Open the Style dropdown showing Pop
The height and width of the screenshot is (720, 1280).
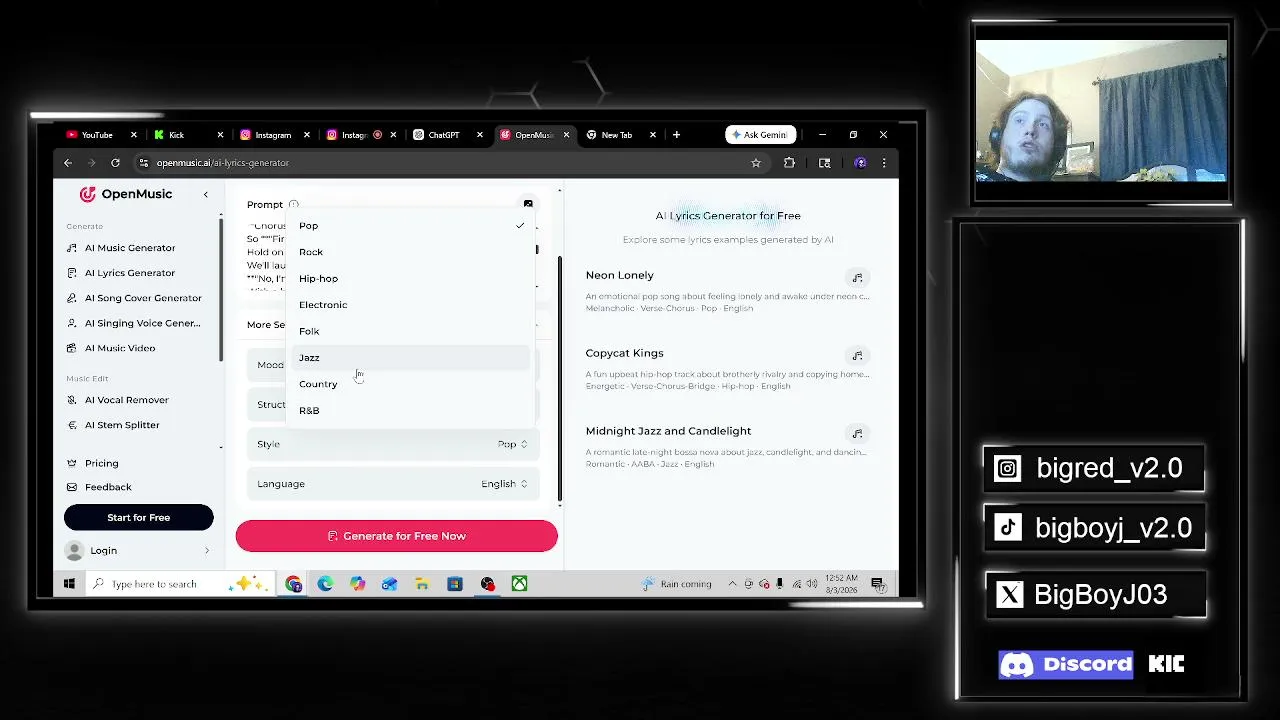(x=394, y=444)
